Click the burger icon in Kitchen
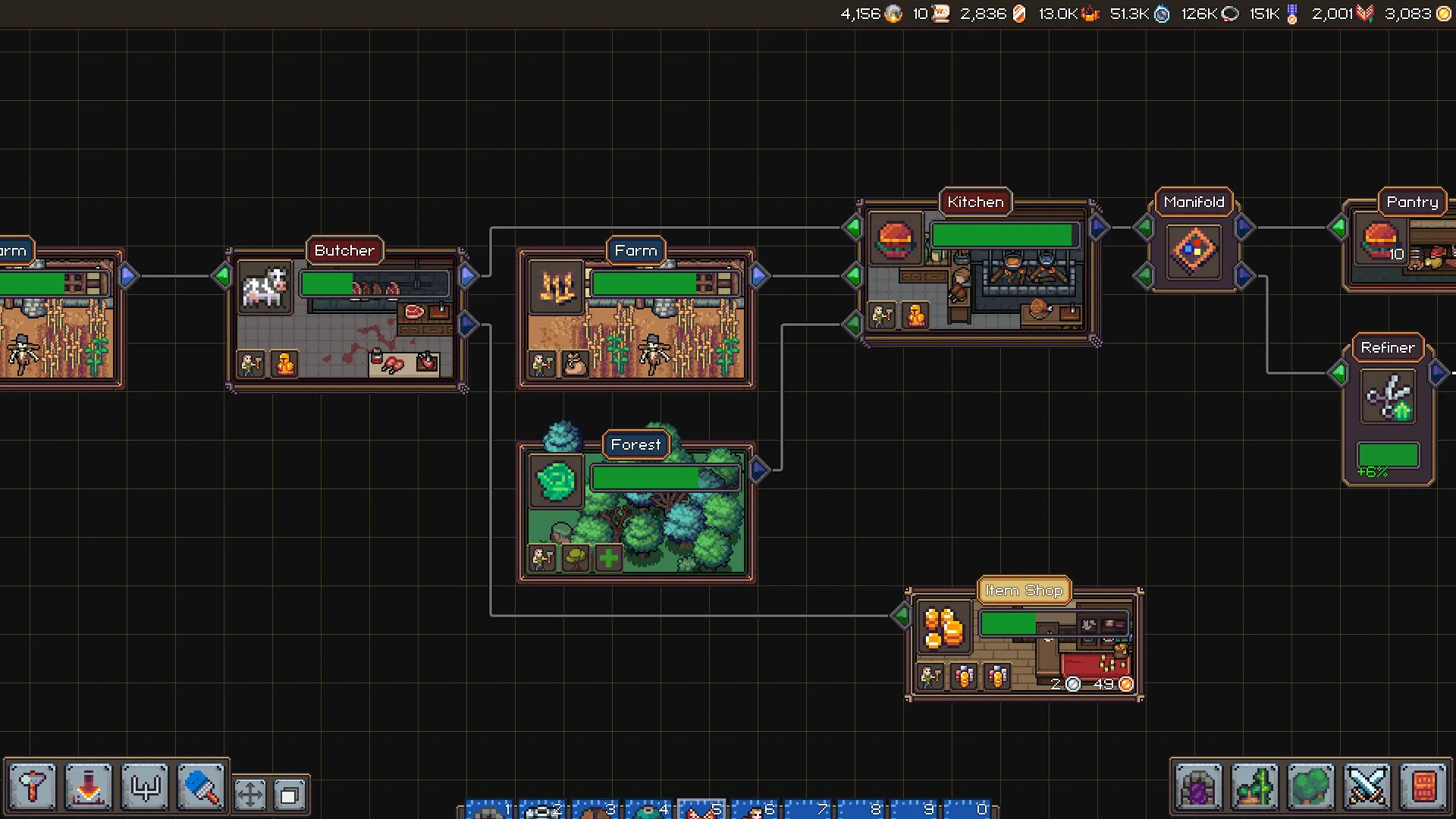This screenshot has width=1456, height=819. 896,238
